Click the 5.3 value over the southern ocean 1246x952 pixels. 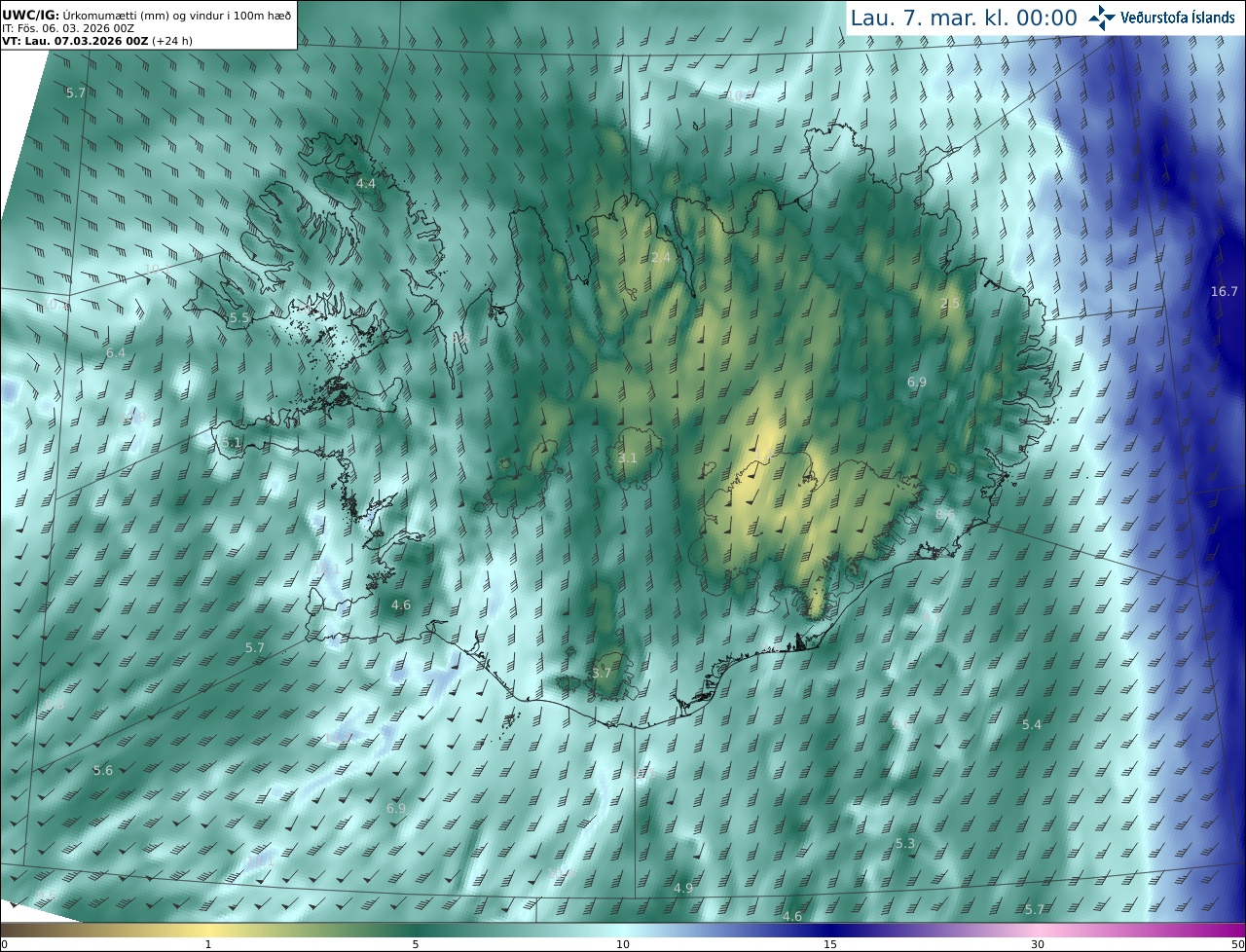(x=905, y=843)
